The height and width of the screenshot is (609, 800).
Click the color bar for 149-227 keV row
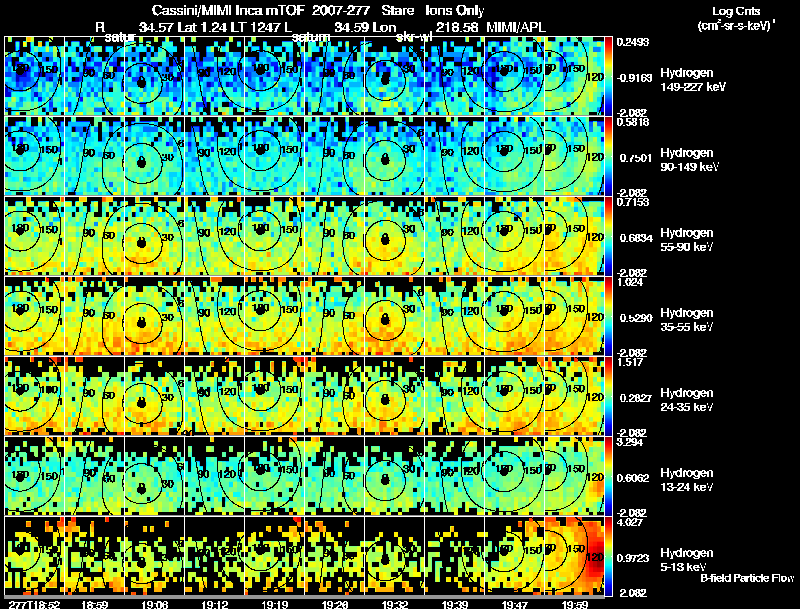click(609, 76)
